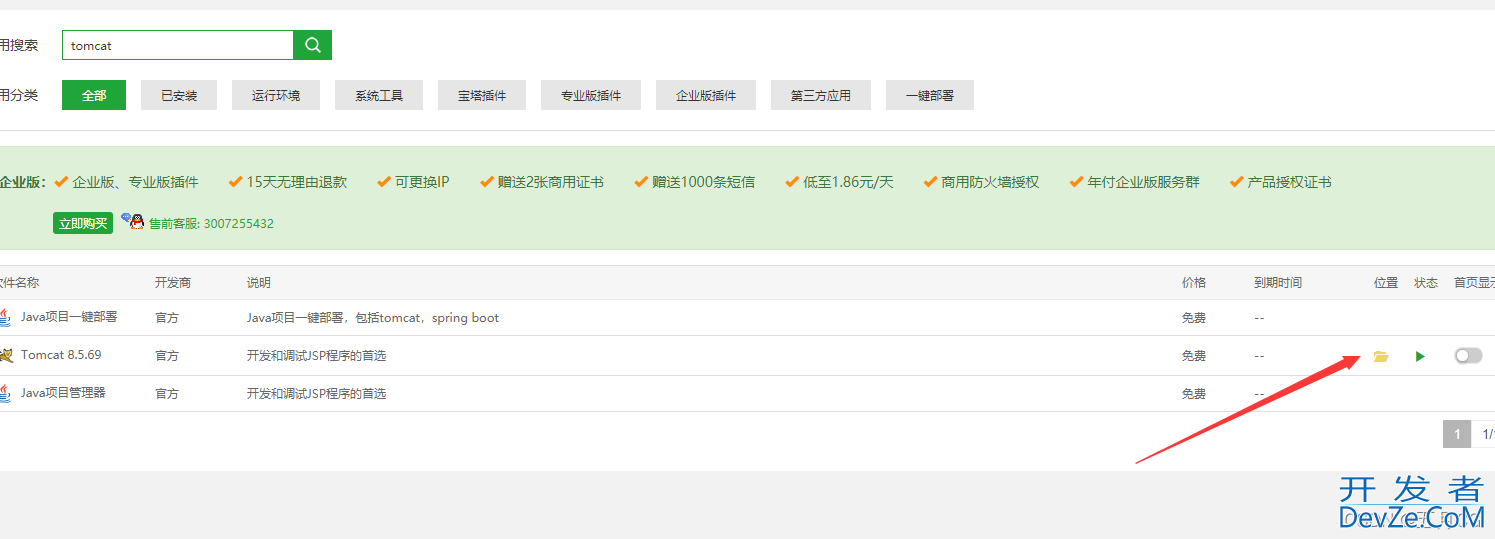Open the 系统工具 category
The image size is (1495, 539).
pos(379,95)
